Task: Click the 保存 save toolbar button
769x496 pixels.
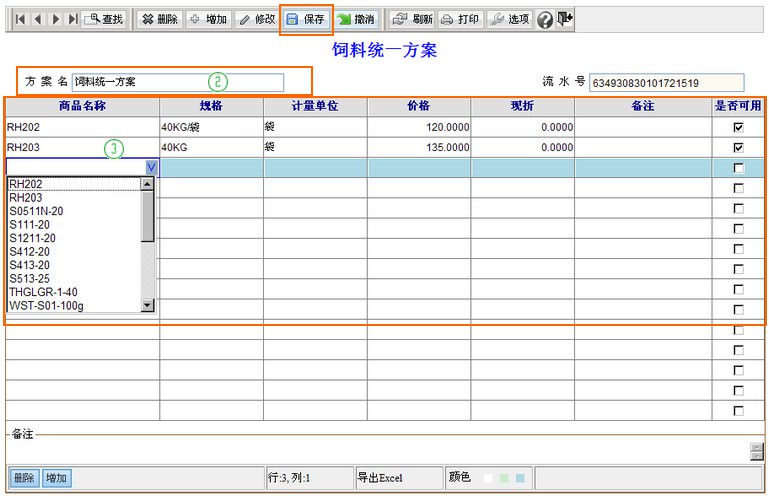Action: 305,19
